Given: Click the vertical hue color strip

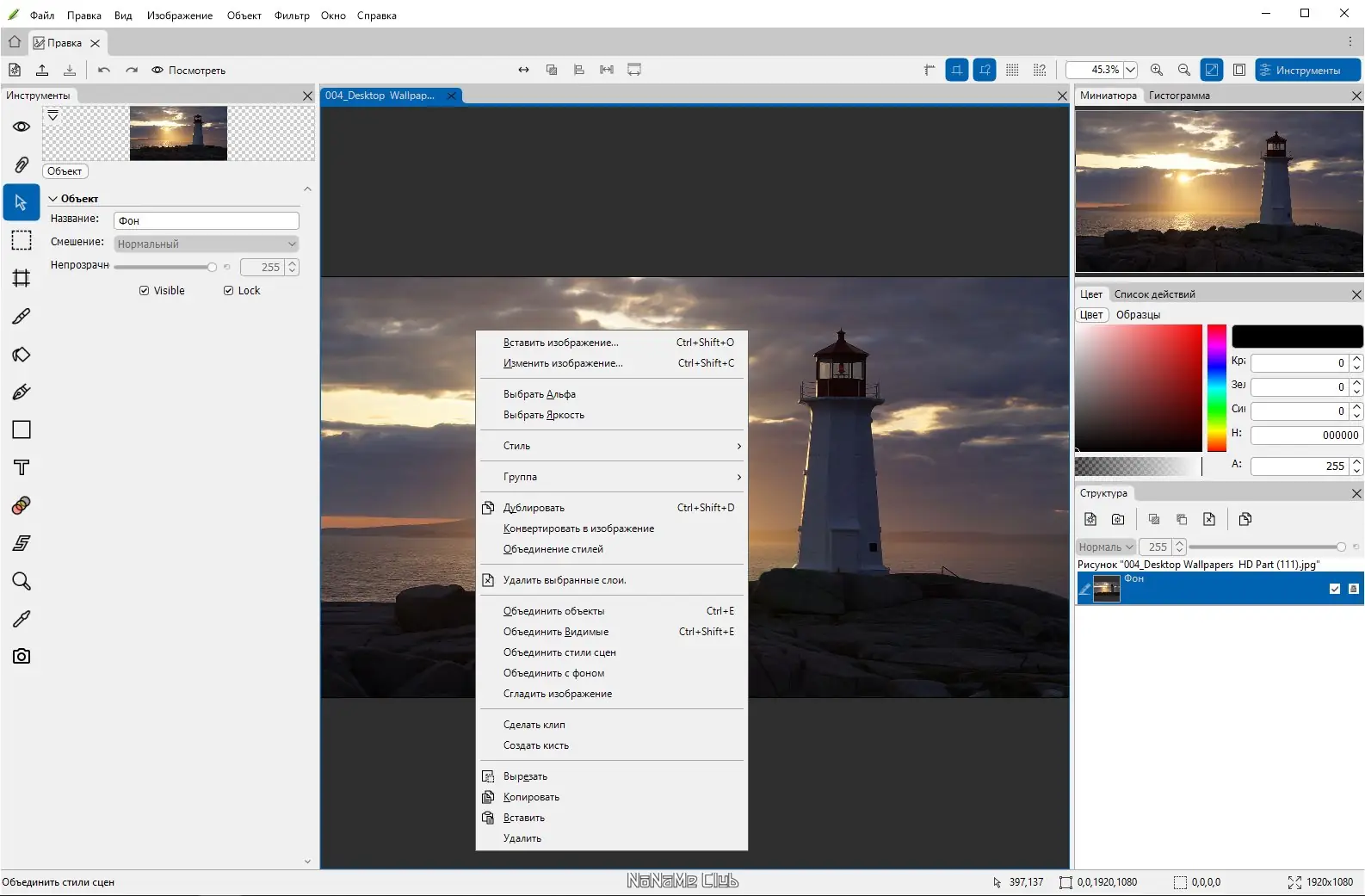Looking at the screenshot, I should 1216,387.
